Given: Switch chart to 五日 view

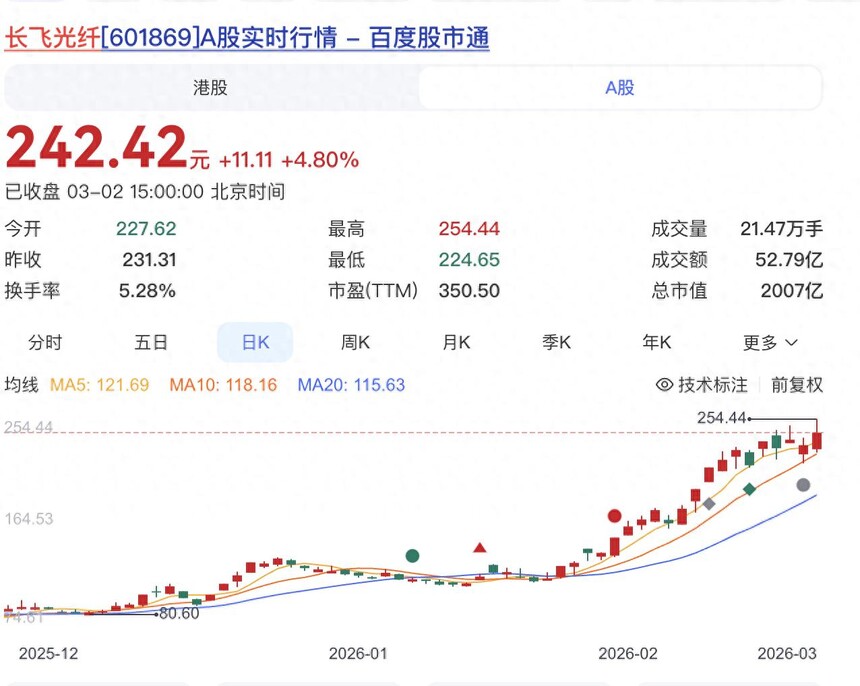Looking at the screenshot, I should coord(151,342).
